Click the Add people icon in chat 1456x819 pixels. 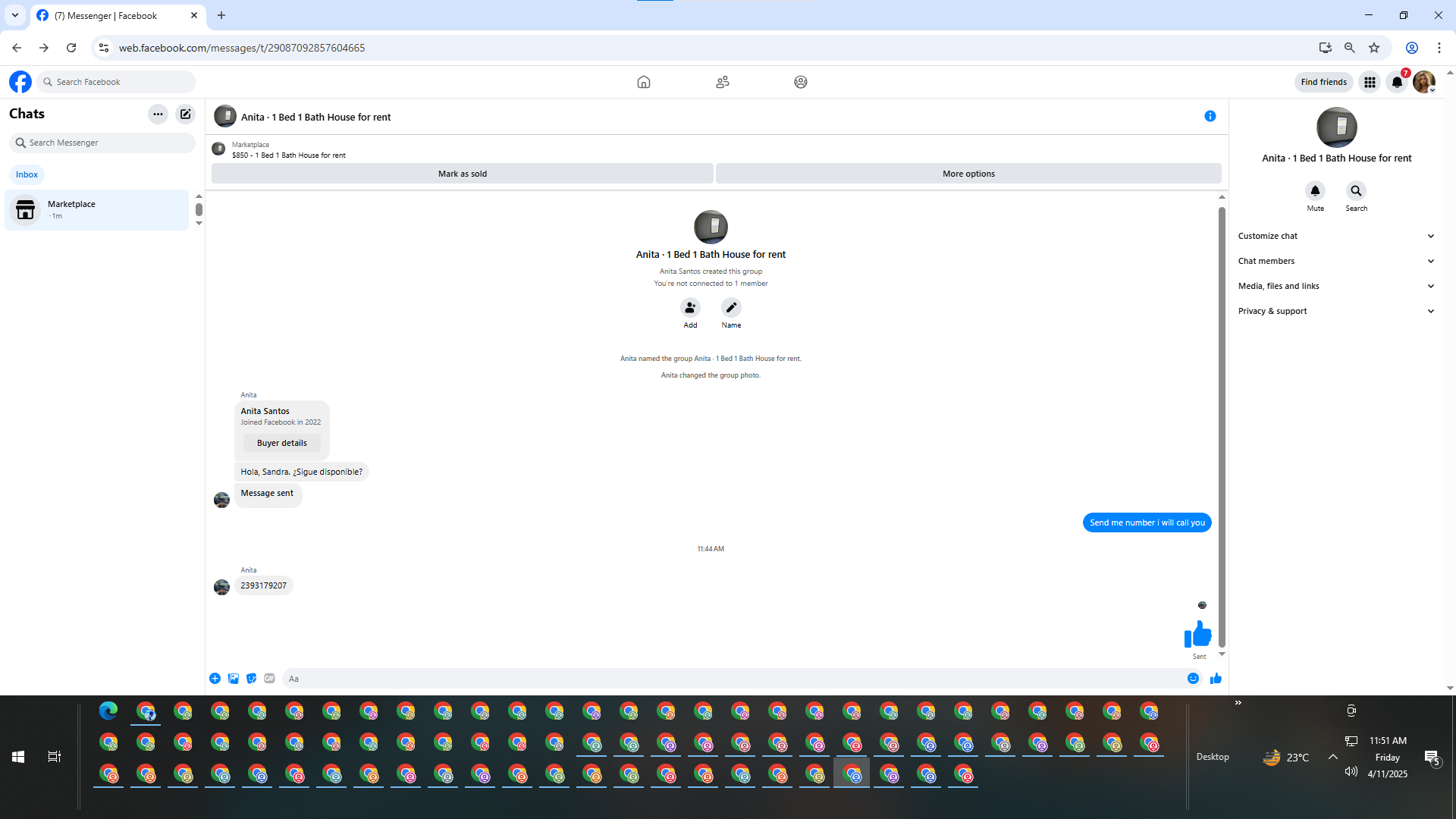[x=690, y=307]
